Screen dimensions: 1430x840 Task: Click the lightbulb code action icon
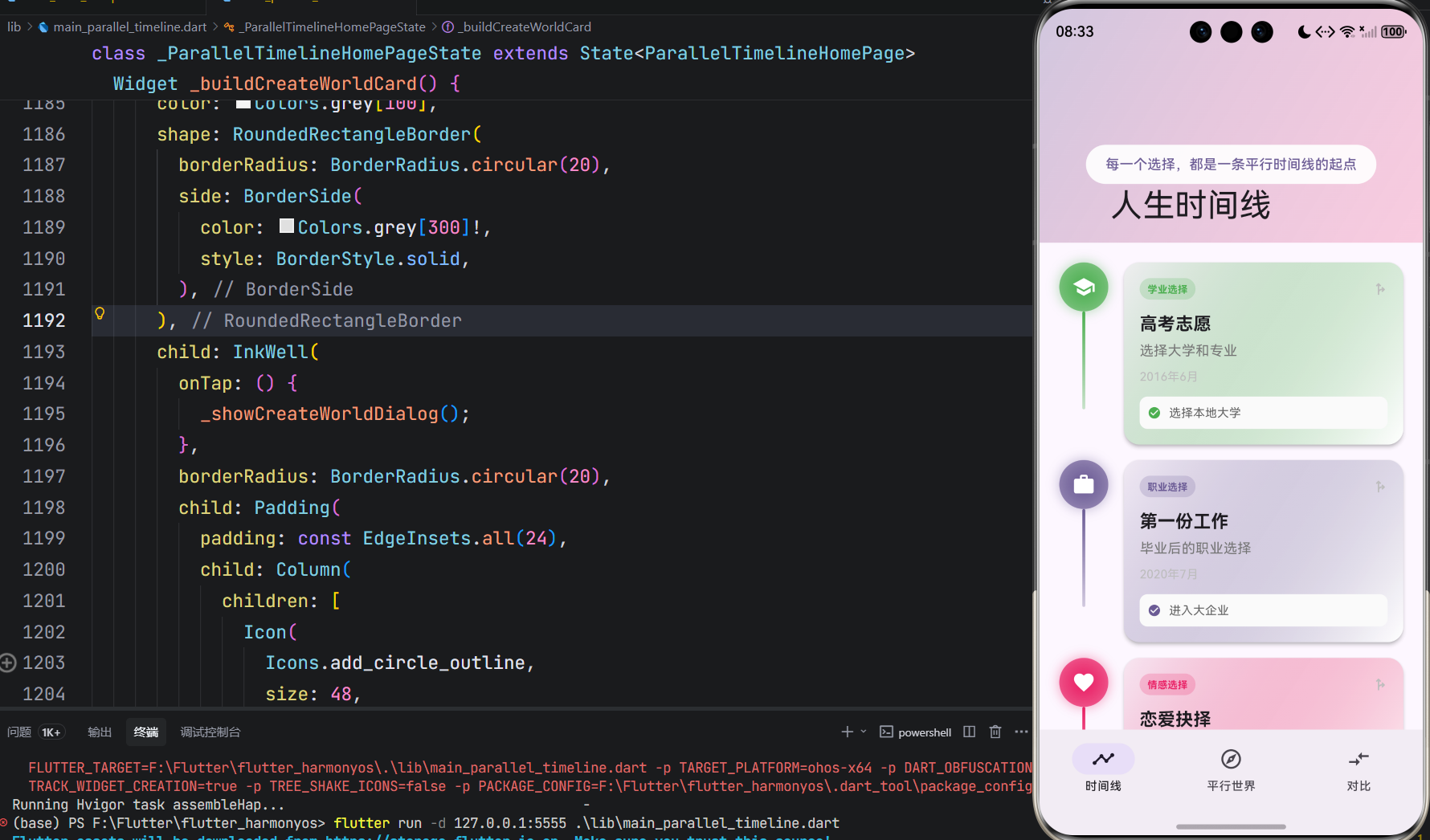click(100, 313)
